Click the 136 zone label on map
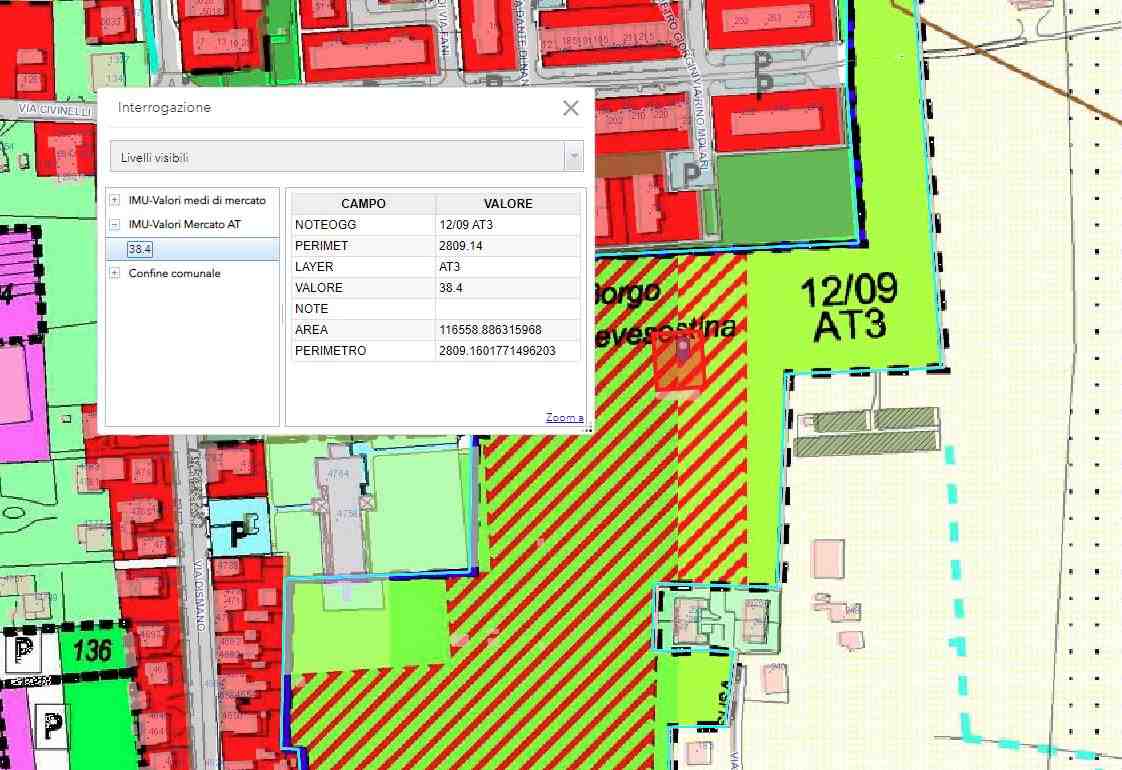Screen dimensions: 1122x770 (x=92, y=651)
